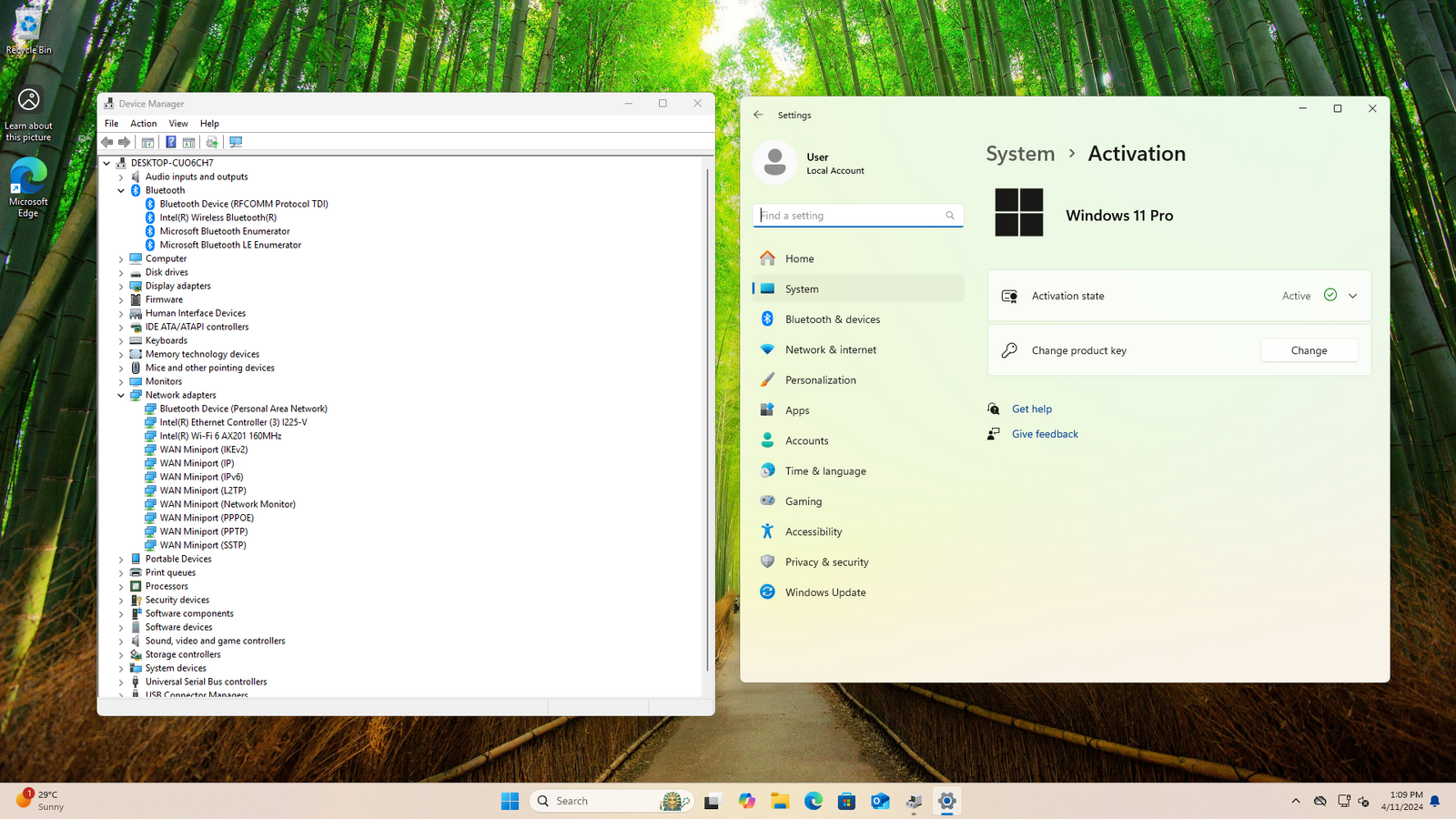Click Mice and other pointing devices icon

click(x=136, y=368)
